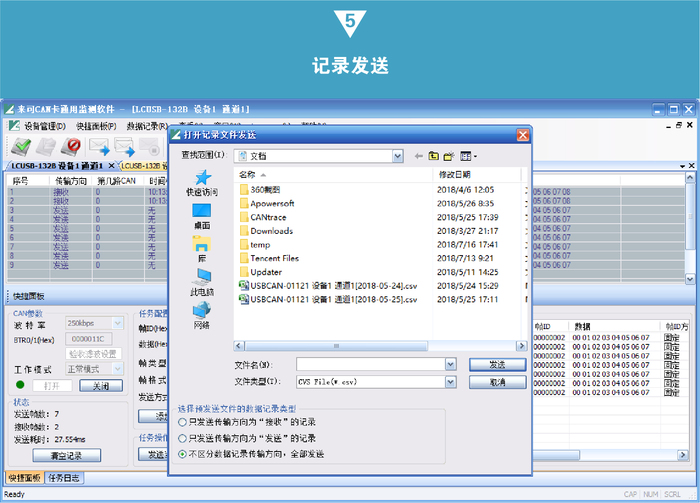Screen dimensions: 700x503
Task: Click the create new folder icon in dialog
Action: click(449, 156)
